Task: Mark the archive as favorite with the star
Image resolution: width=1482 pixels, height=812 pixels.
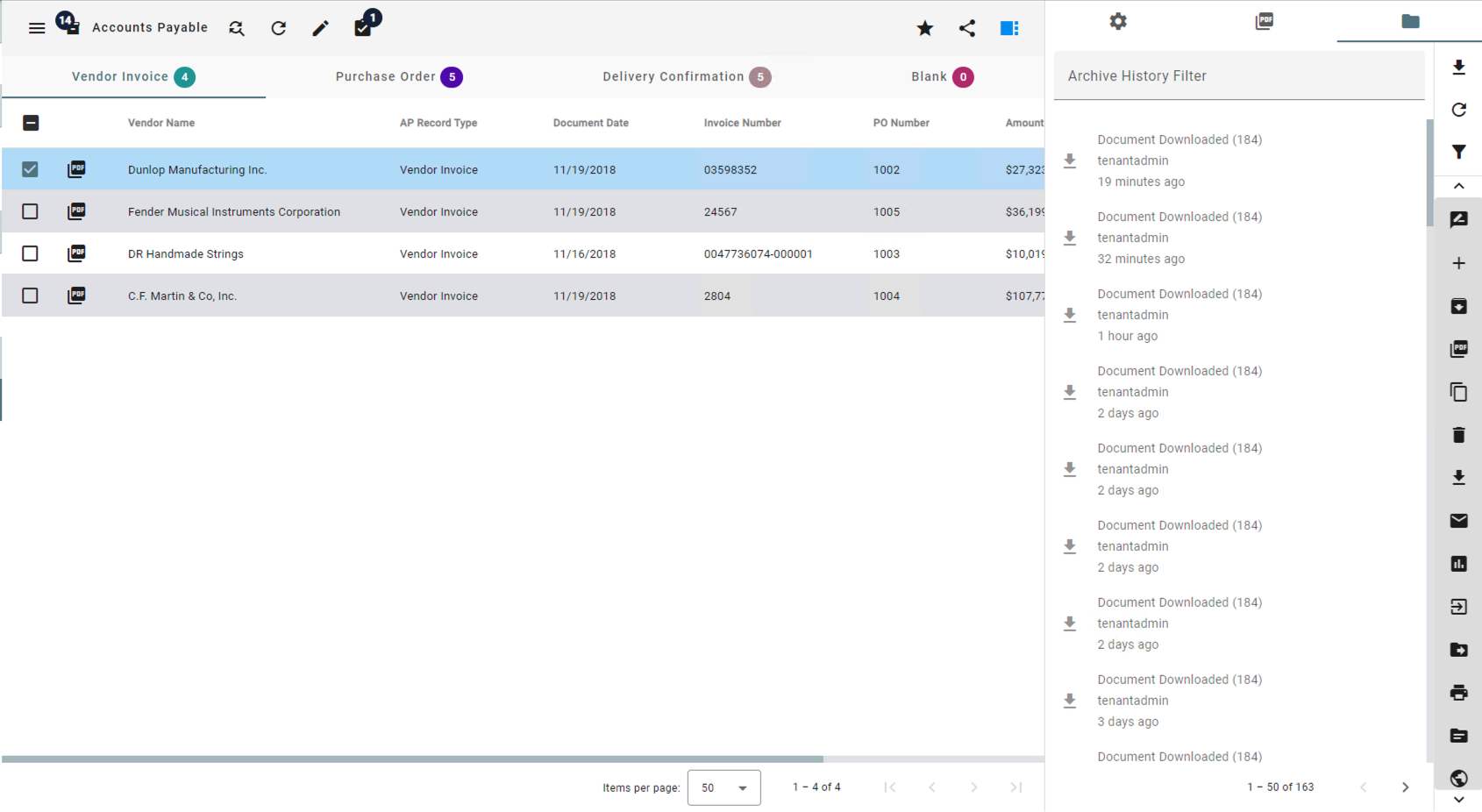Action: tap(925, 28)
